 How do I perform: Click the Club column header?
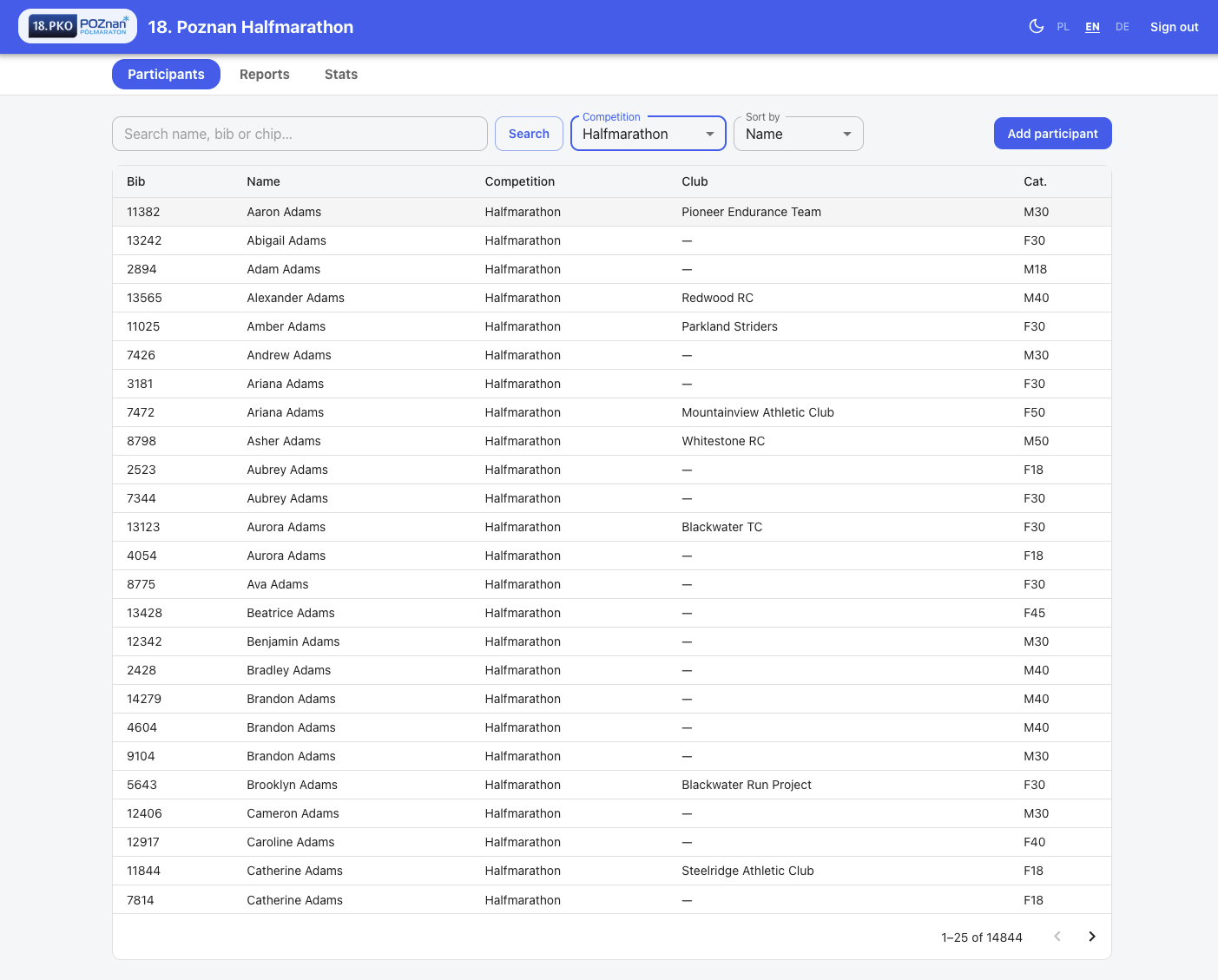coord(695,181)
